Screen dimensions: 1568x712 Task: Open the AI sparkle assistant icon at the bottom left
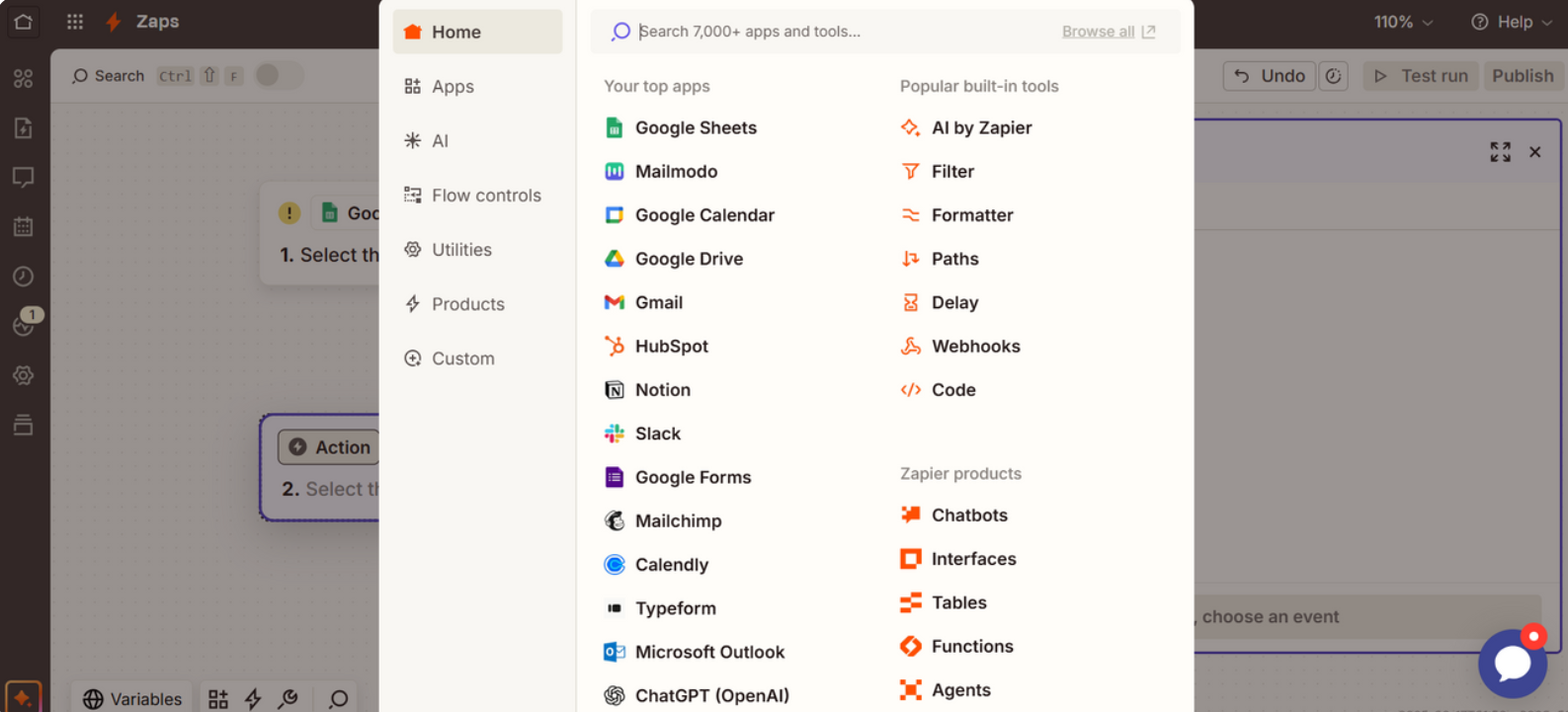click(23, 697)
